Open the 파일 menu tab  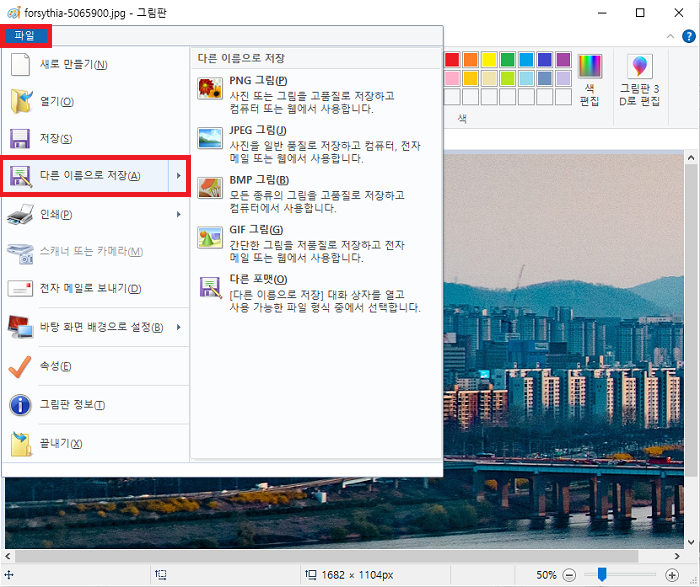[x=25, y=35]
